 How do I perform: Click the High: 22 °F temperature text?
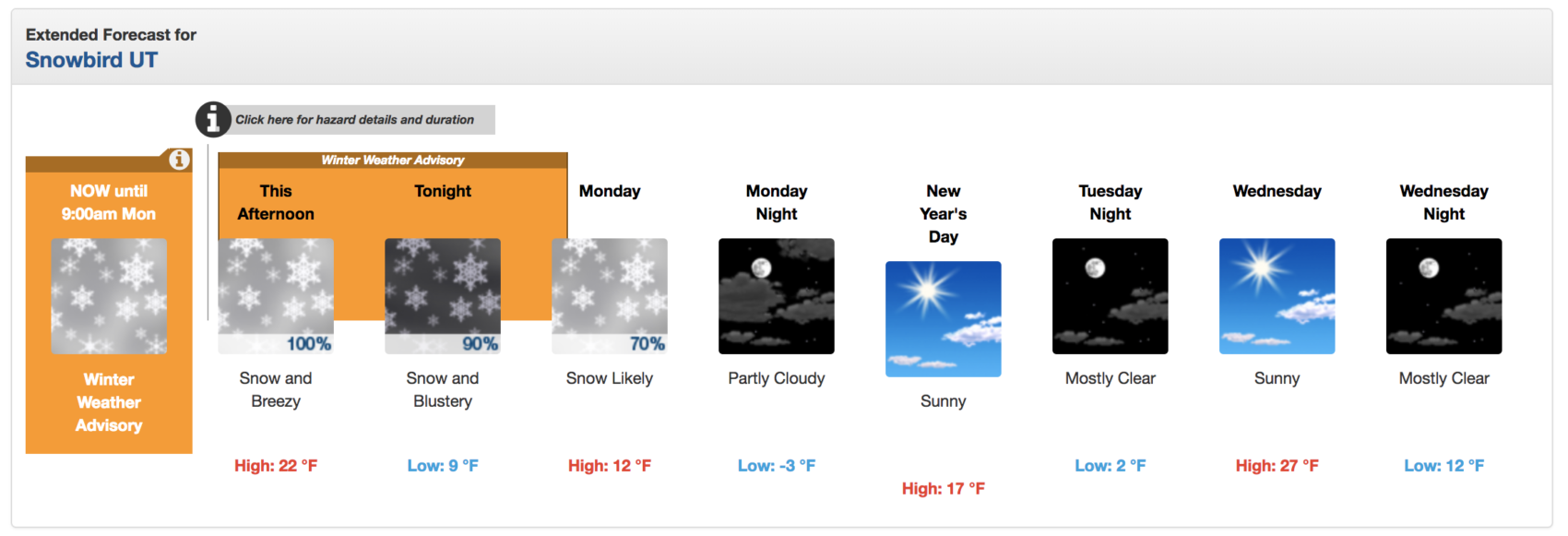tap(276, 466)
